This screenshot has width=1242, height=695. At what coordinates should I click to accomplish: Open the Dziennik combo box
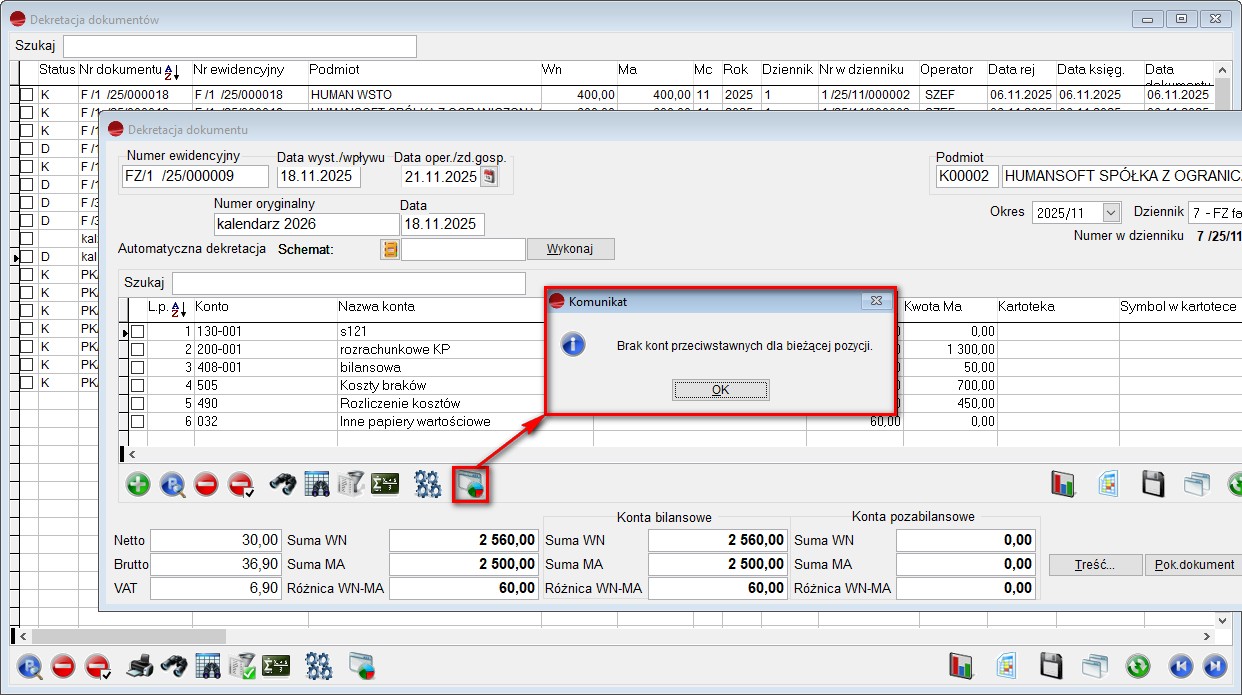point(1214,213)
